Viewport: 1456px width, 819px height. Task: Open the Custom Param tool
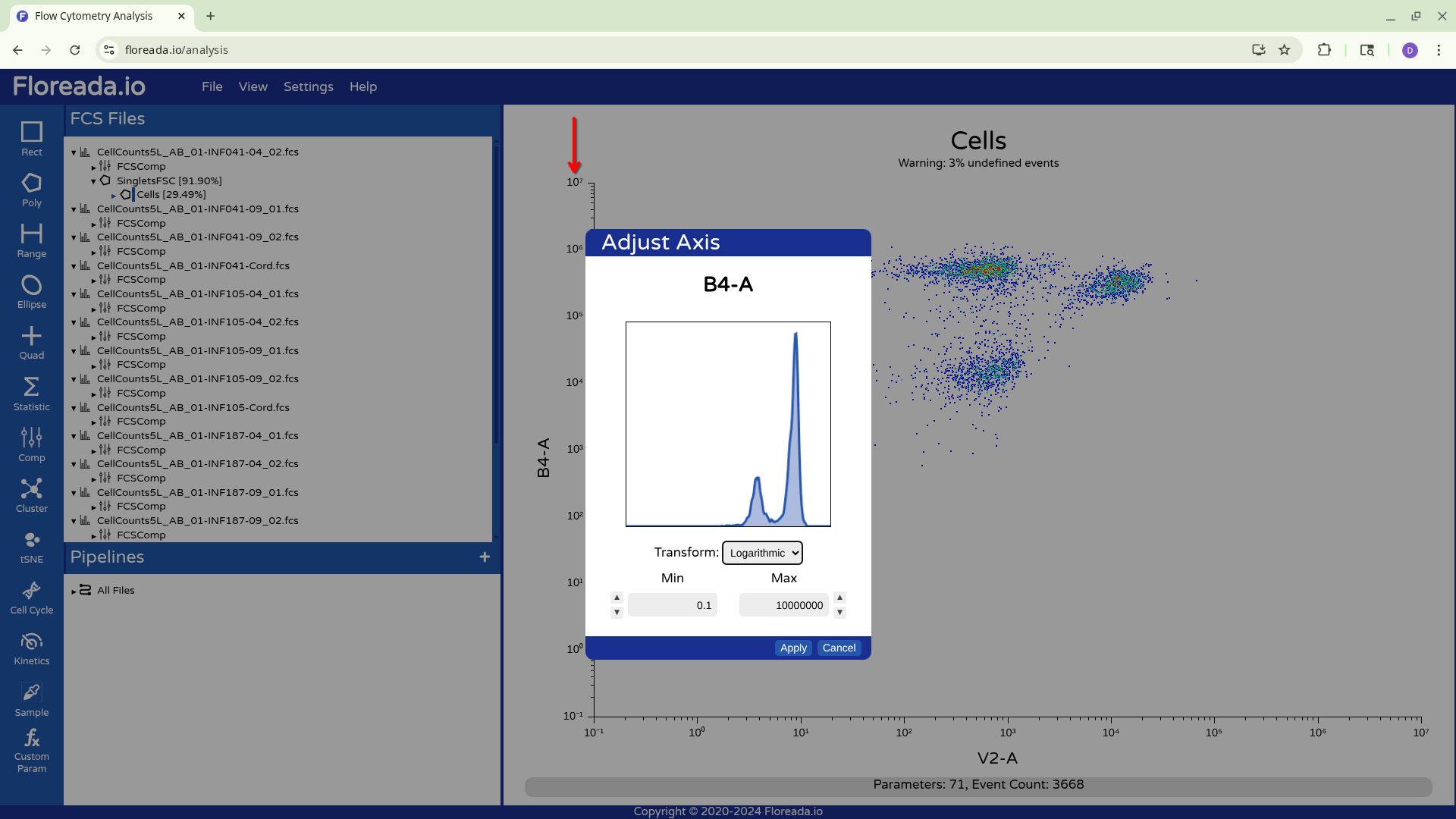31,750
